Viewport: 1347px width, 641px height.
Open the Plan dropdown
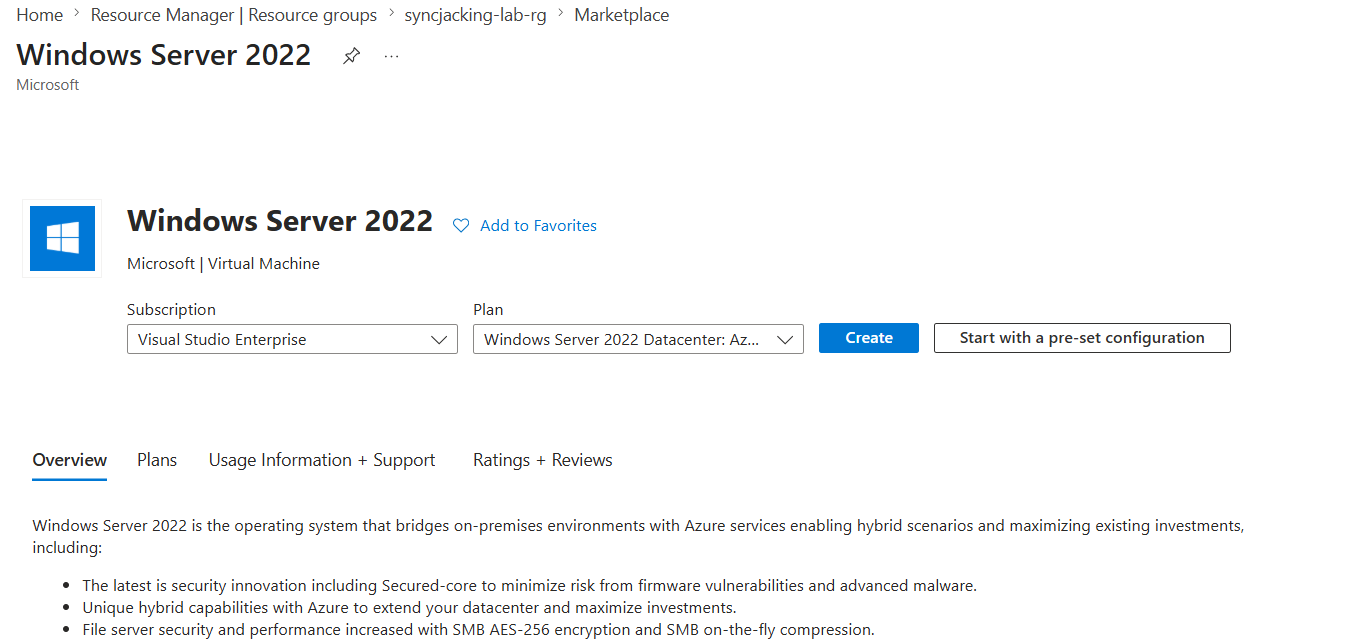638,339
